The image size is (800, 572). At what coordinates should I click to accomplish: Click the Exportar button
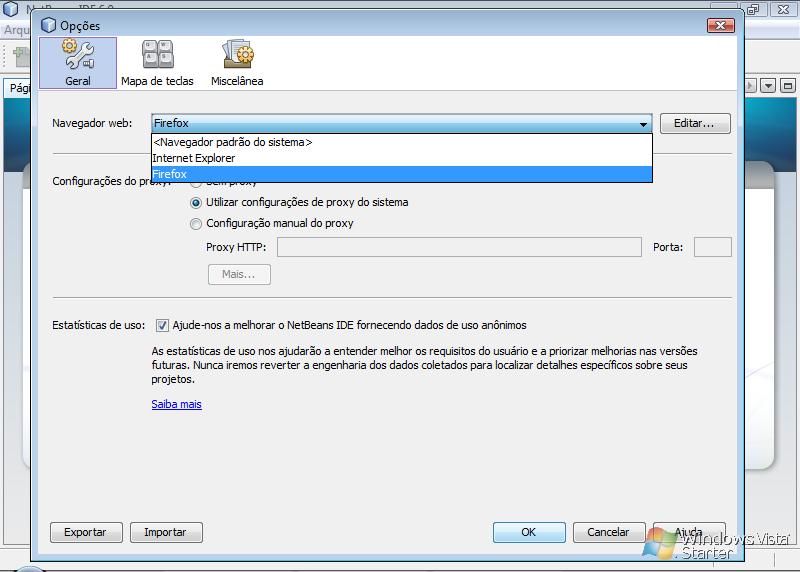pyautogui.click(x=86, y=532)
